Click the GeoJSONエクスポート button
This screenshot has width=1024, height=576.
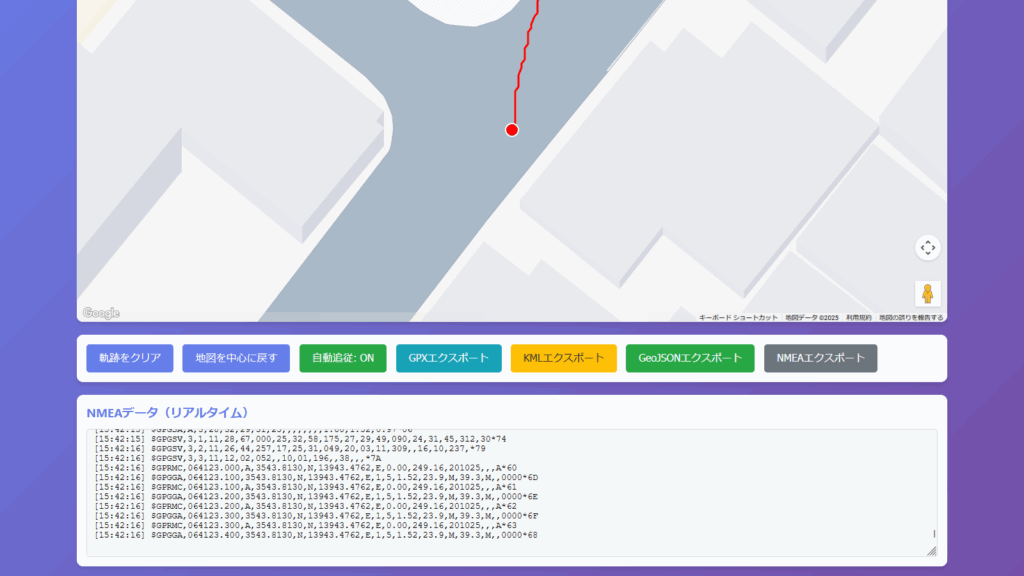690,358
